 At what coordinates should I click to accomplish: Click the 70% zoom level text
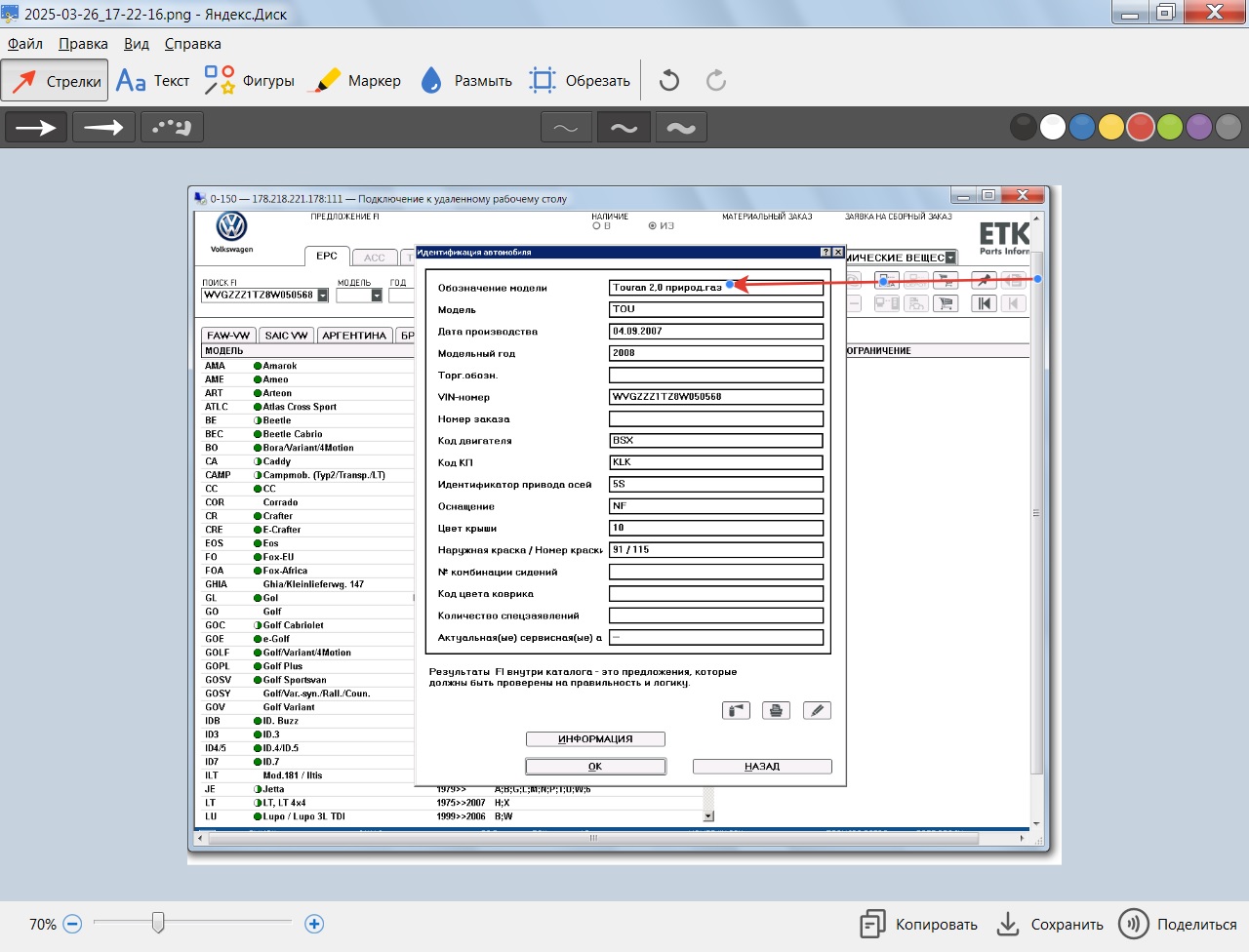coord(43,925)
